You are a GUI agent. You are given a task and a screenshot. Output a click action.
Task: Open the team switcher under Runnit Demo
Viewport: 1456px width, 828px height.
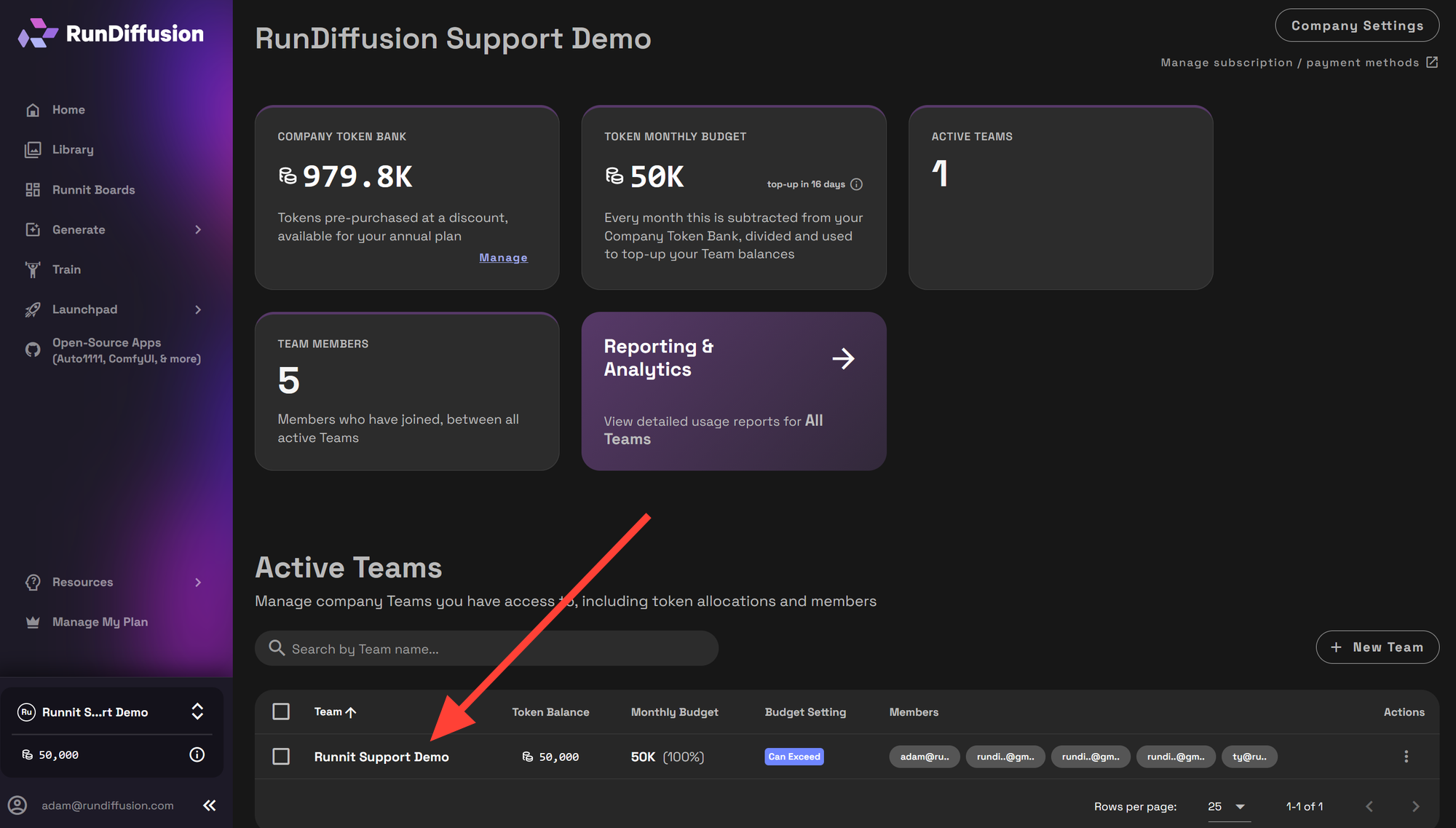[197, 711]
